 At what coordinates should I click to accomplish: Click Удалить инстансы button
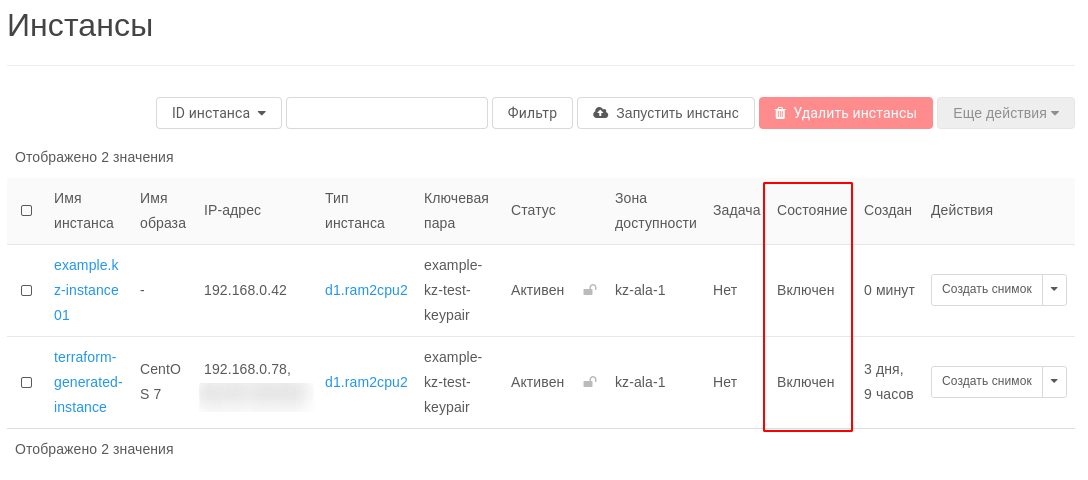[x=846, y=113]
